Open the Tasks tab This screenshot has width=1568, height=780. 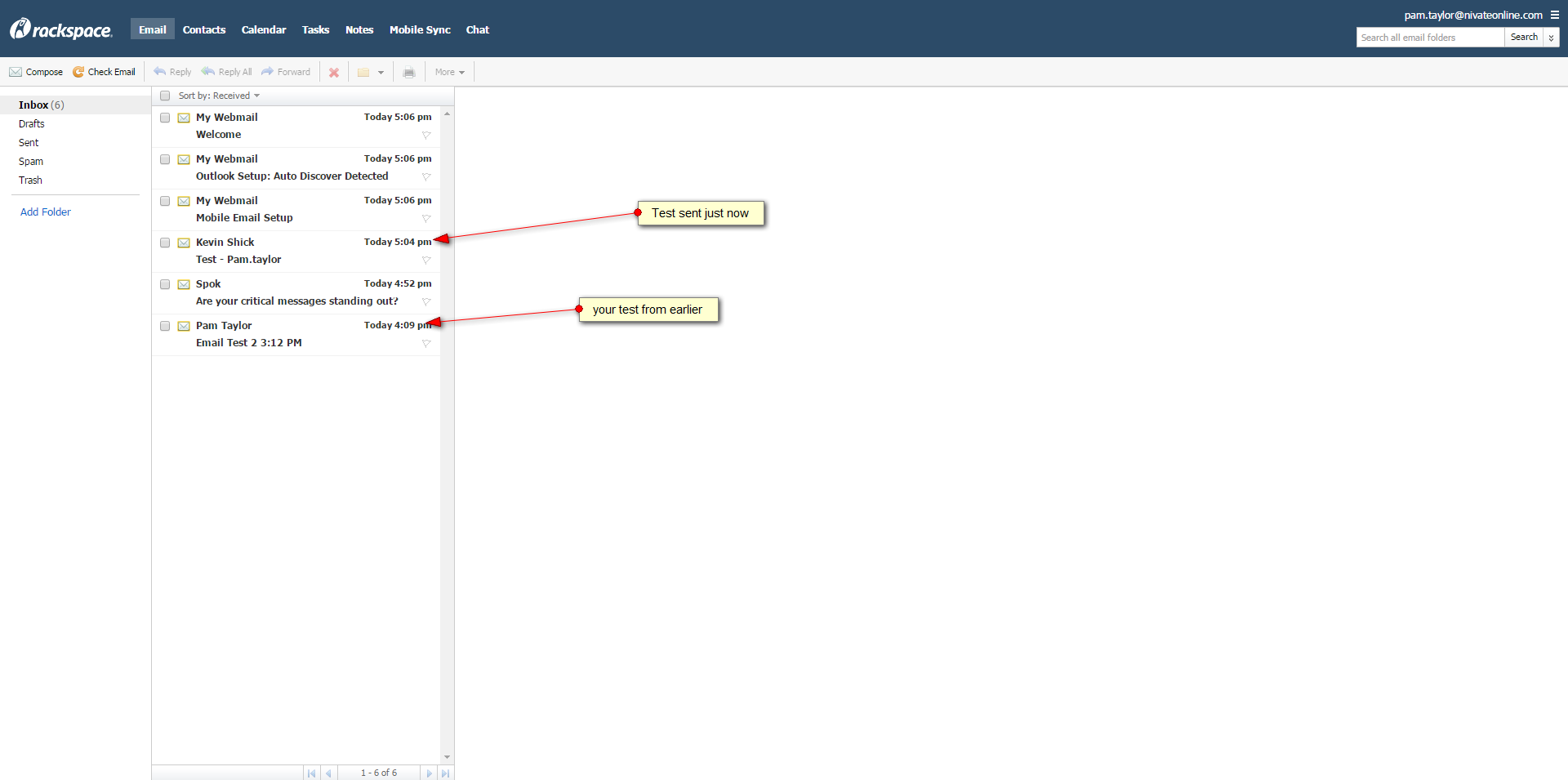[x=315, y=29]
